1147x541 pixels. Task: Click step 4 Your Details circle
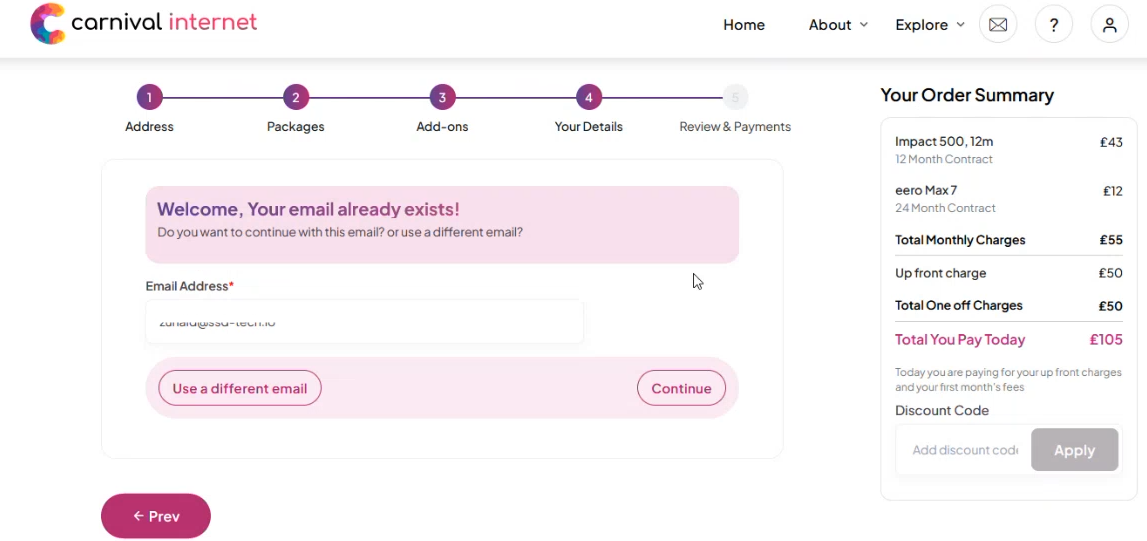588,97
